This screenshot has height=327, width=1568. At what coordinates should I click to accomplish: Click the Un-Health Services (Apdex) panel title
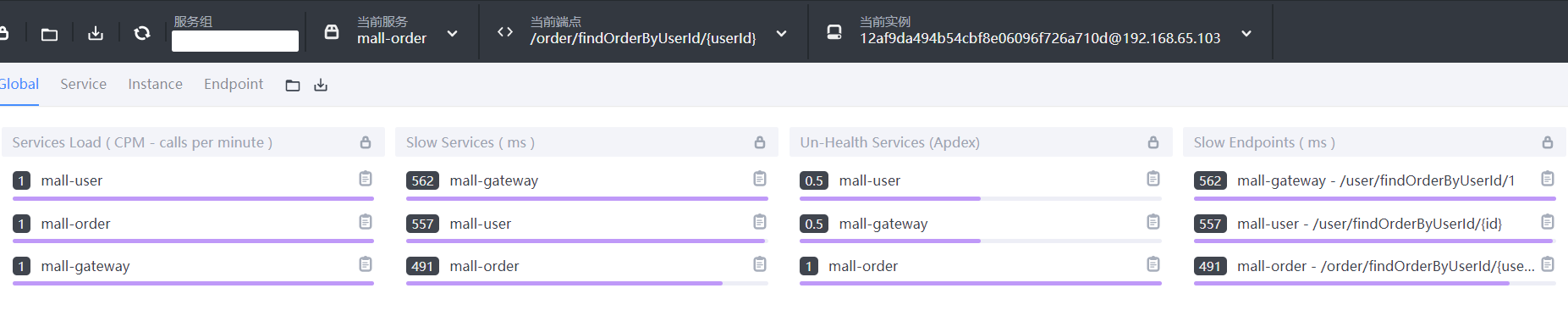(x=889, y=142)
